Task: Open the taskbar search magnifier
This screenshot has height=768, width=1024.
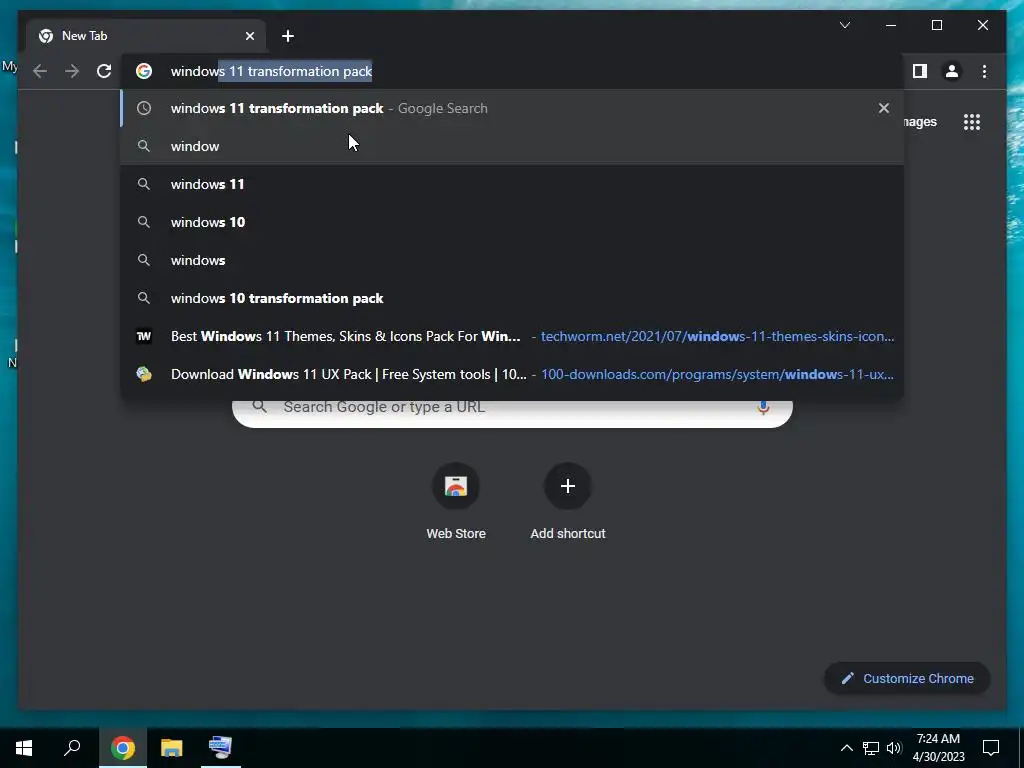Action: coord(72,748)
